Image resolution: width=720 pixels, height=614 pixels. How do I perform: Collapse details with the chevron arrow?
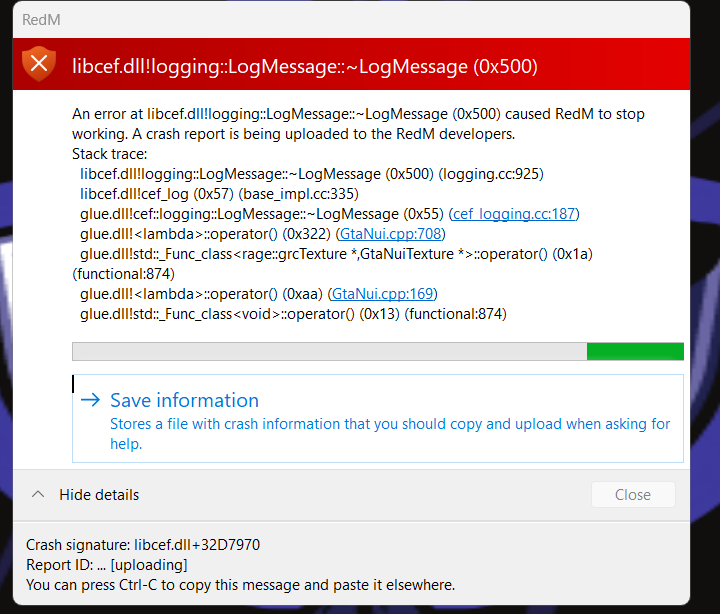[x=38, y=494]
